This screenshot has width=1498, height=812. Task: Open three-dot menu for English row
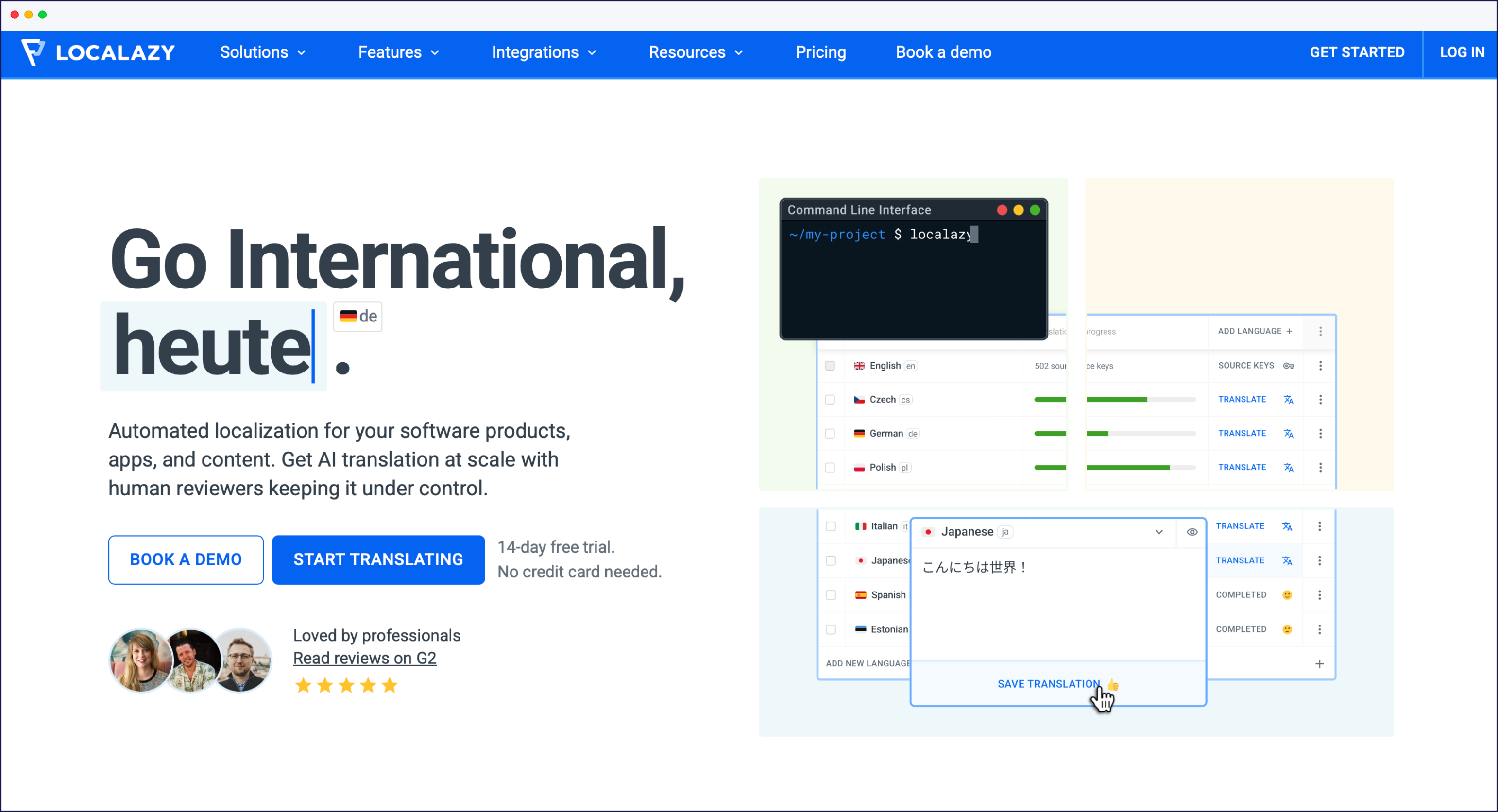[1321, 366]
